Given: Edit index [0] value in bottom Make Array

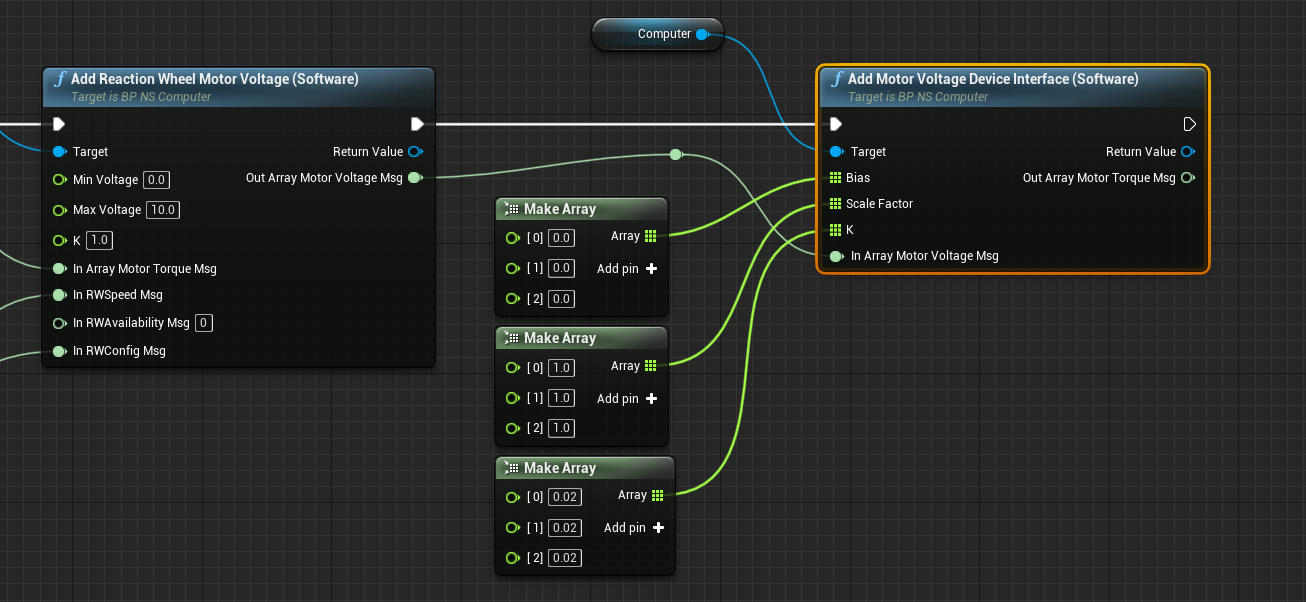Looking at the screenshot, I should click(565, 497).
